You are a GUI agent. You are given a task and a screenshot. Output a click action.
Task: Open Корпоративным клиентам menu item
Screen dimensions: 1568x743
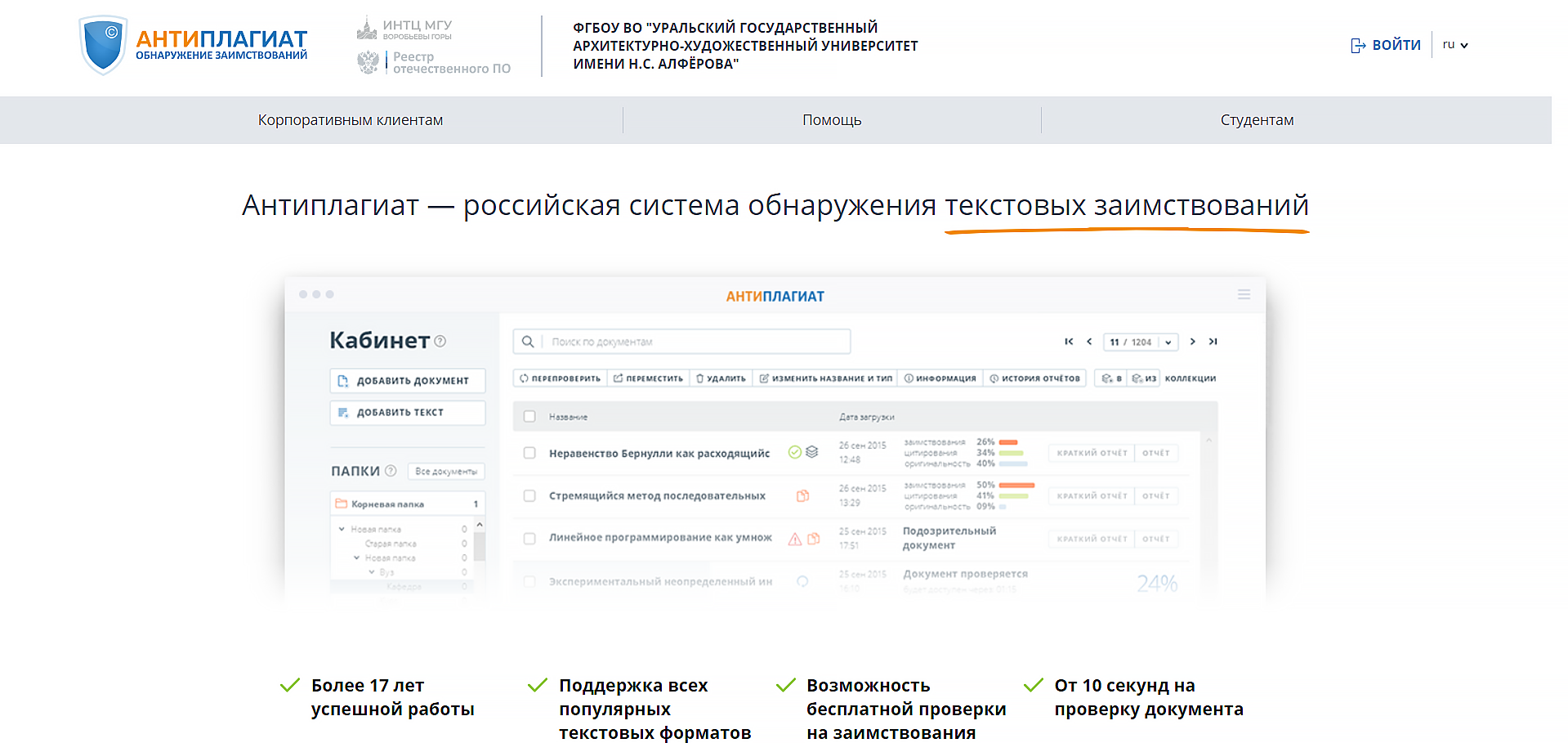click(351, 120)
